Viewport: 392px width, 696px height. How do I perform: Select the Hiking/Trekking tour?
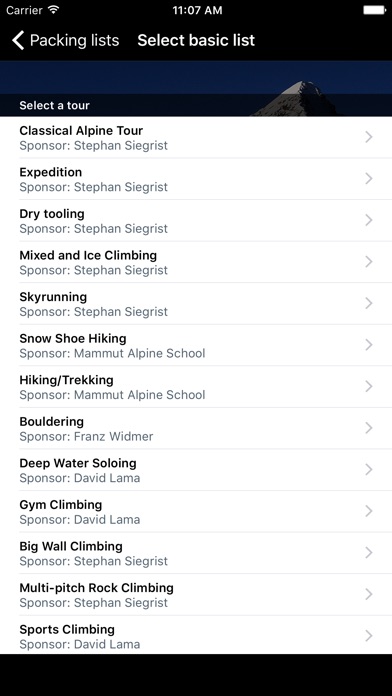click(x=196, y=387)
